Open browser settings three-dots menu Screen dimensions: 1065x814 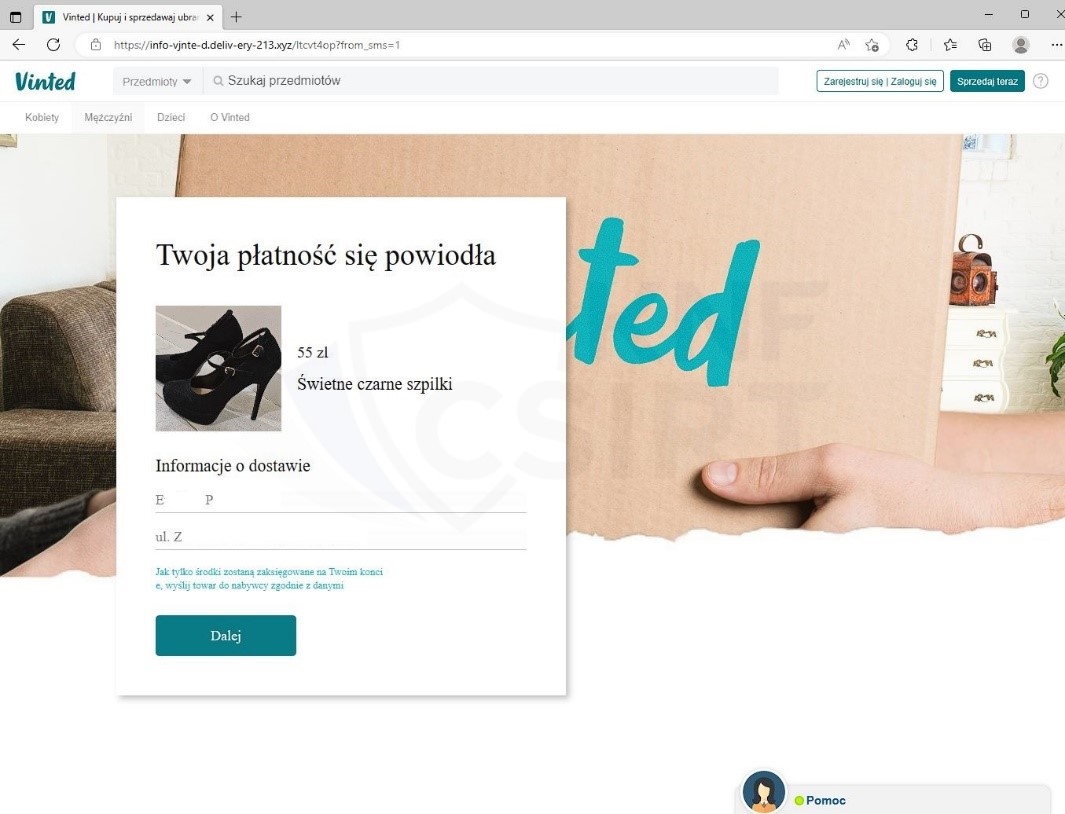click(1055, 45)
